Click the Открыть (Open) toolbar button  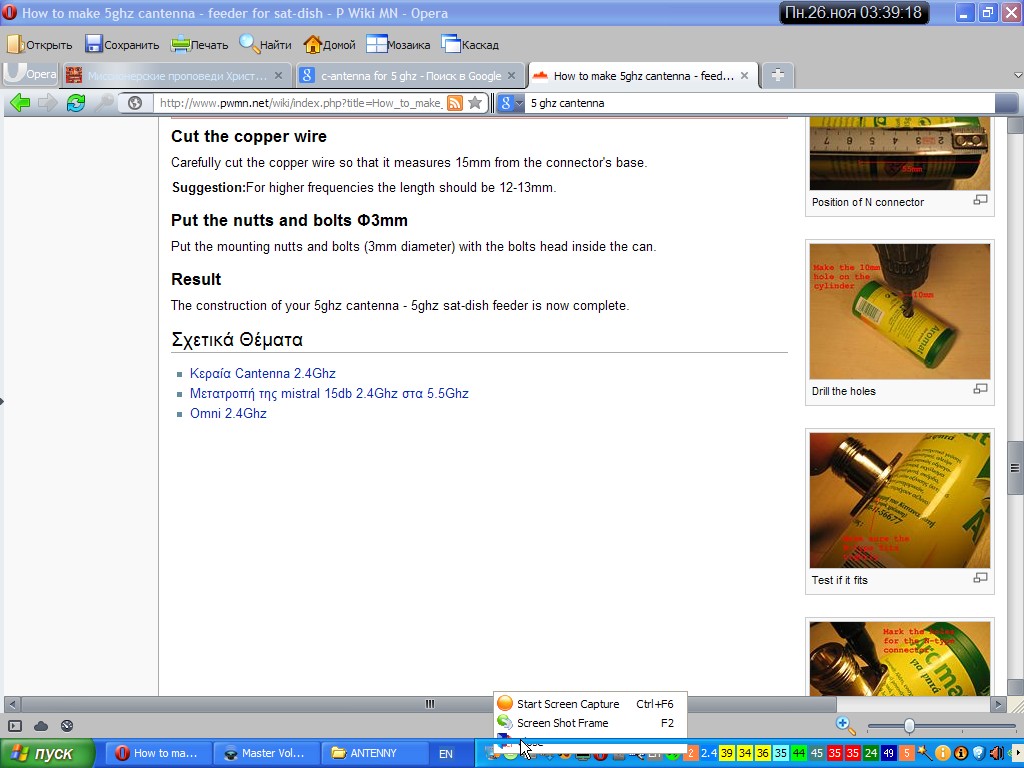point(39,44)
